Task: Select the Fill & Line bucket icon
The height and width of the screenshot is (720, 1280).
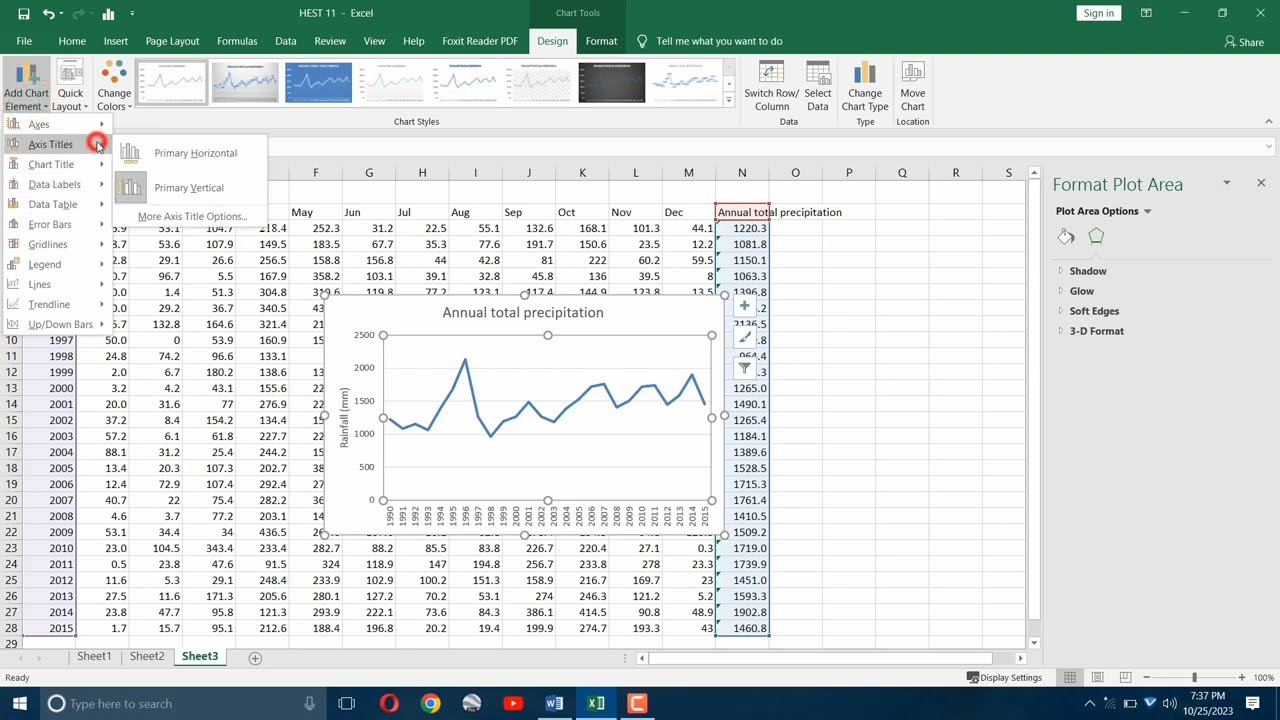Action: [x=1066, y=237]
